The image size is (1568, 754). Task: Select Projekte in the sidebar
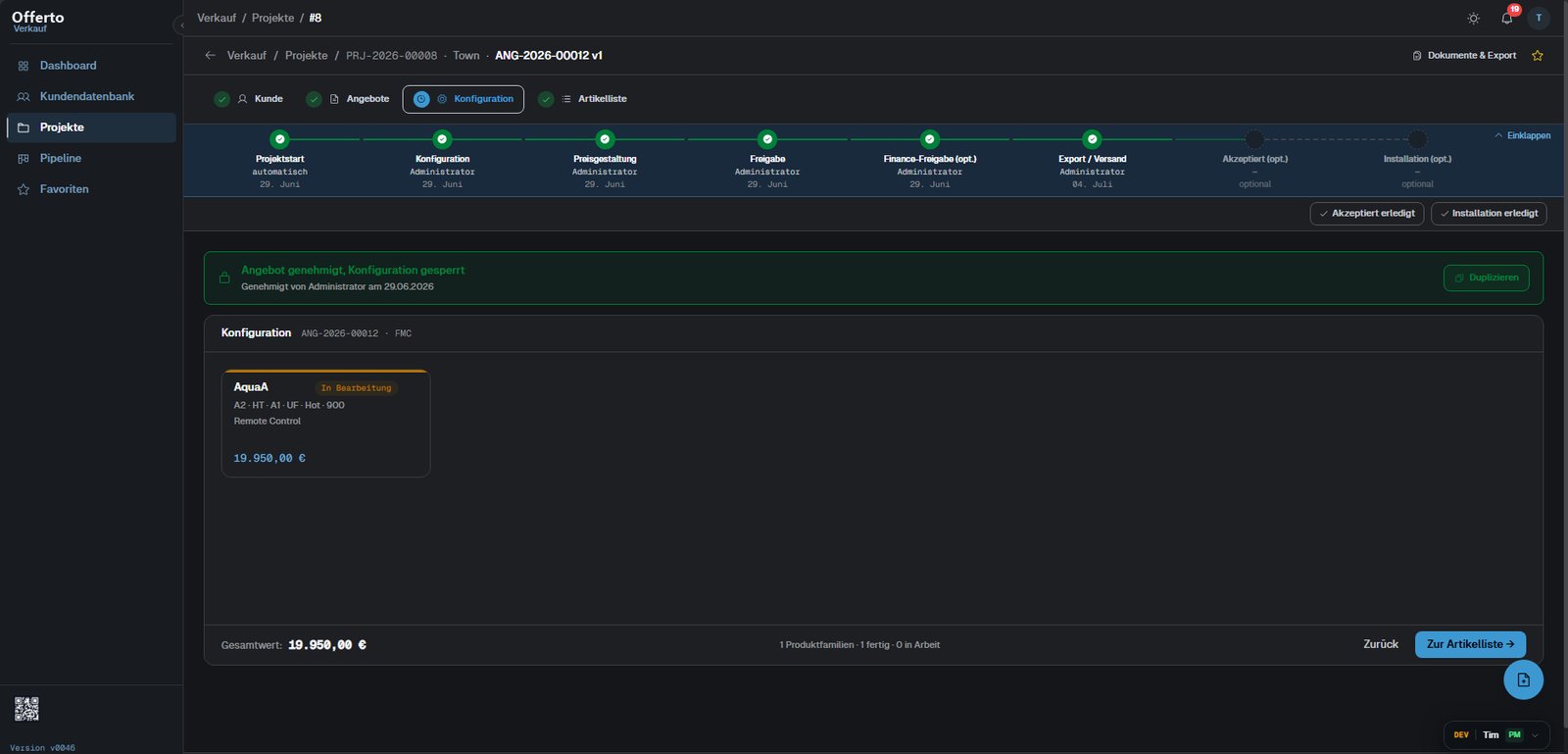tap(91, 127)
